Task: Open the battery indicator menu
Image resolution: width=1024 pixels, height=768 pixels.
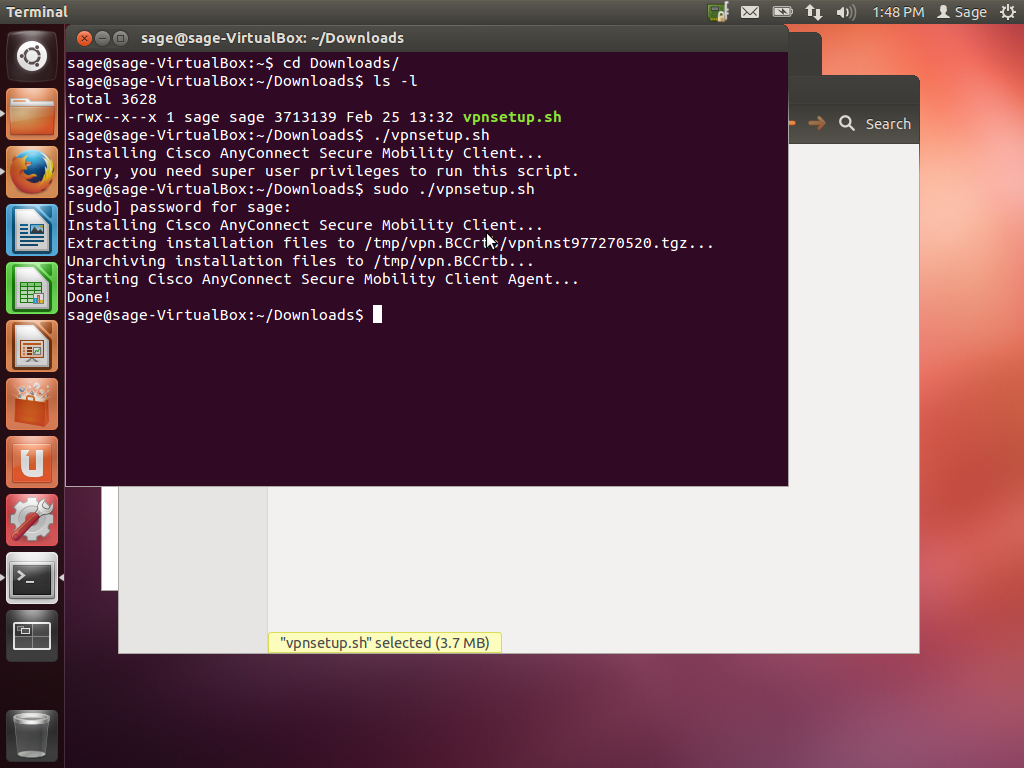Action: 782,12
